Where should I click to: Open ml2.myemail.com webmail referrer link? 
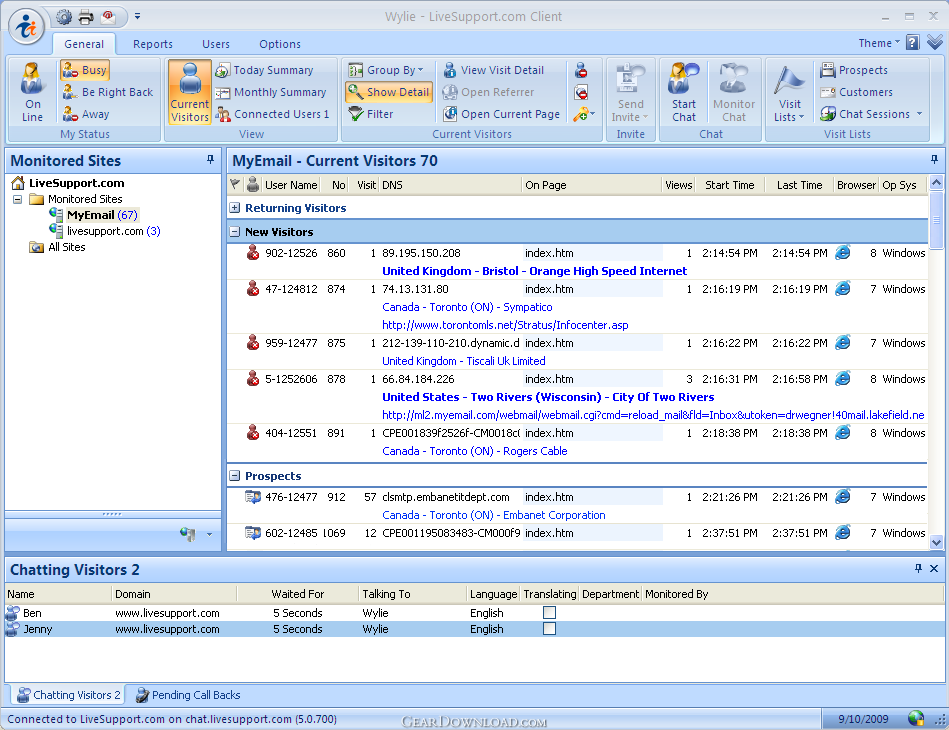point(653,415)
